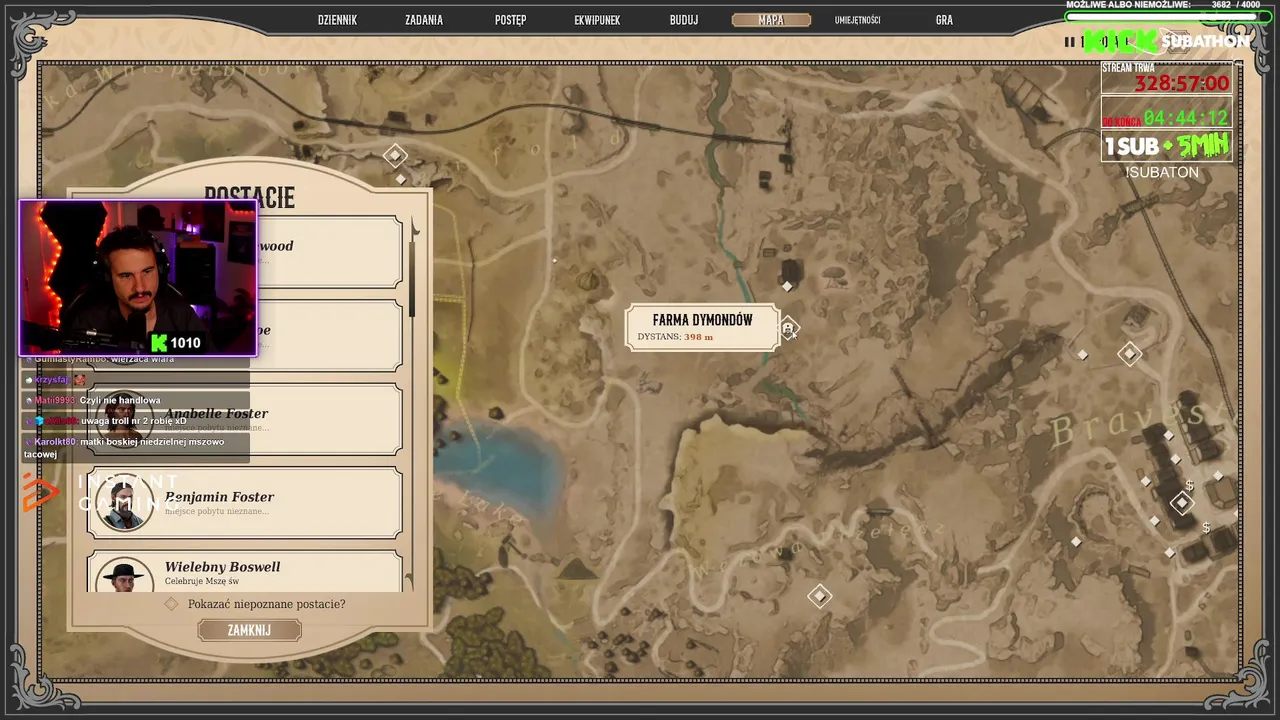Click Wielebny Boswell's portrait

click(125, 576)
